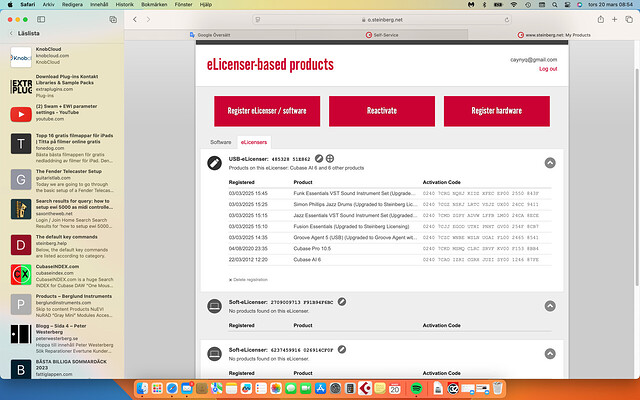This screenshot has height=400, width=640.
Task: Open the Fönster menu
Action: click(183, 4)
